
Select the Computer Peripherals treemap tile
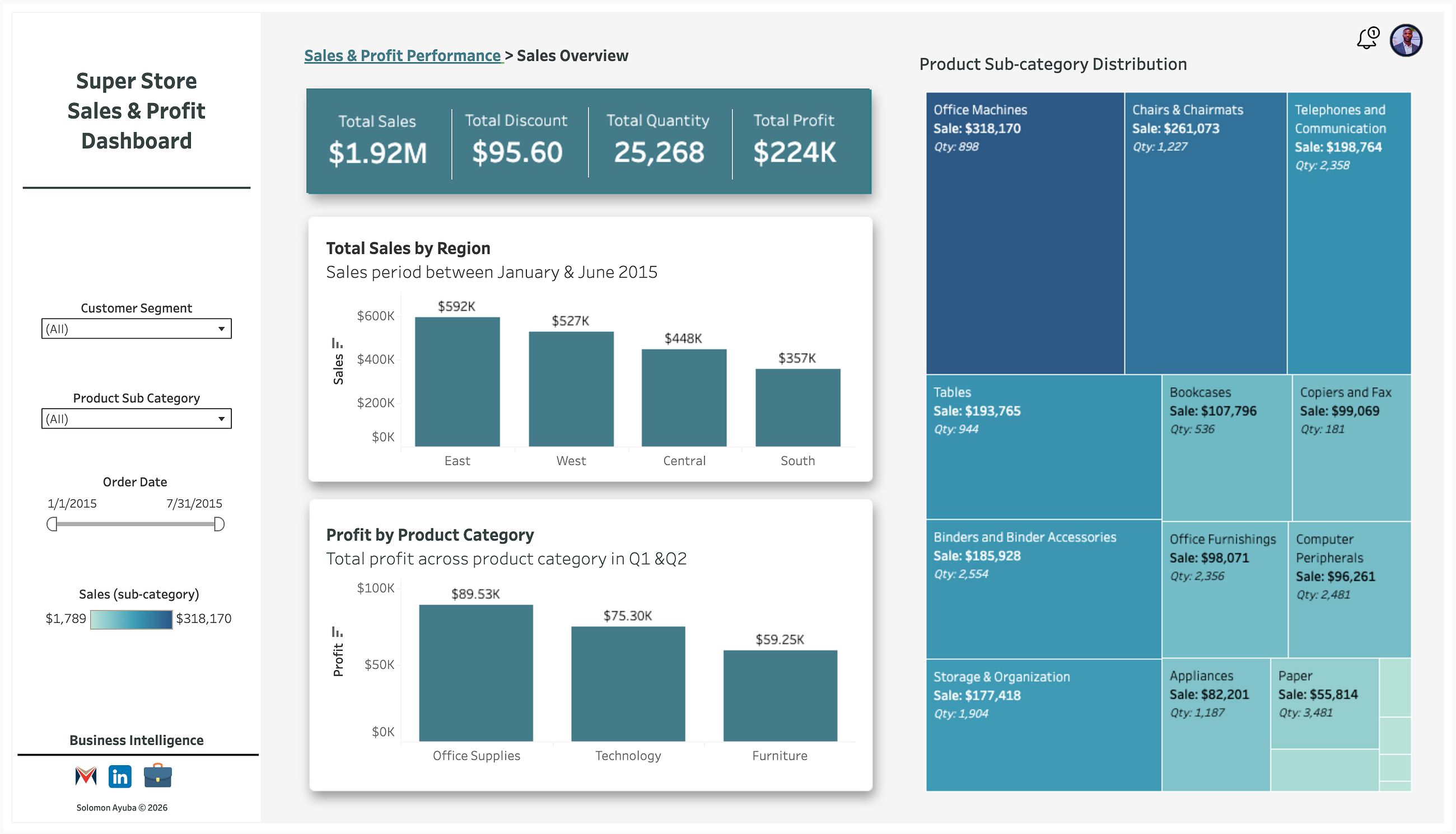tap(1350, 589)
